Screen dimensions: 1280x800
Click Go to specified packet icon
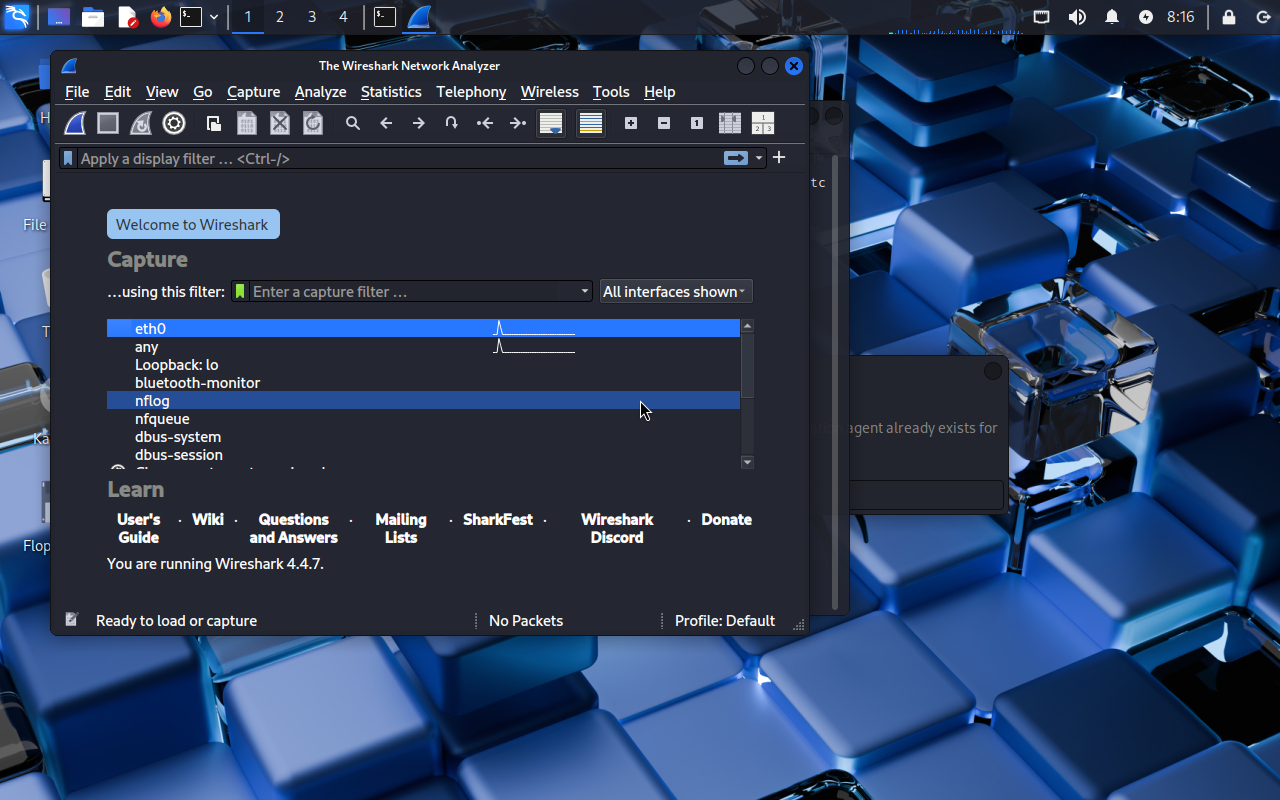(452, 123)
